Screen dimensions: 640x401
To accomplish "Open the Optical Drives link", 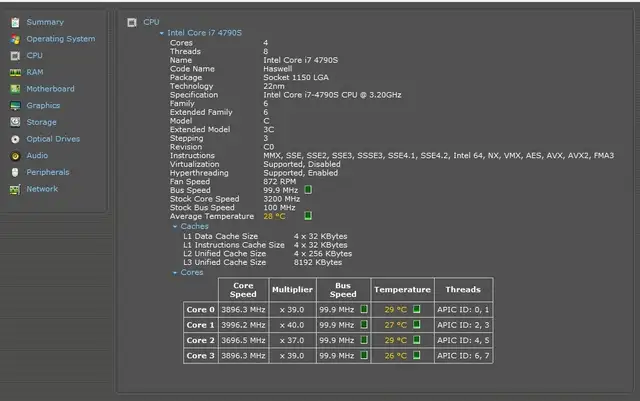I will pyautogui.click(x=53, y=139).
